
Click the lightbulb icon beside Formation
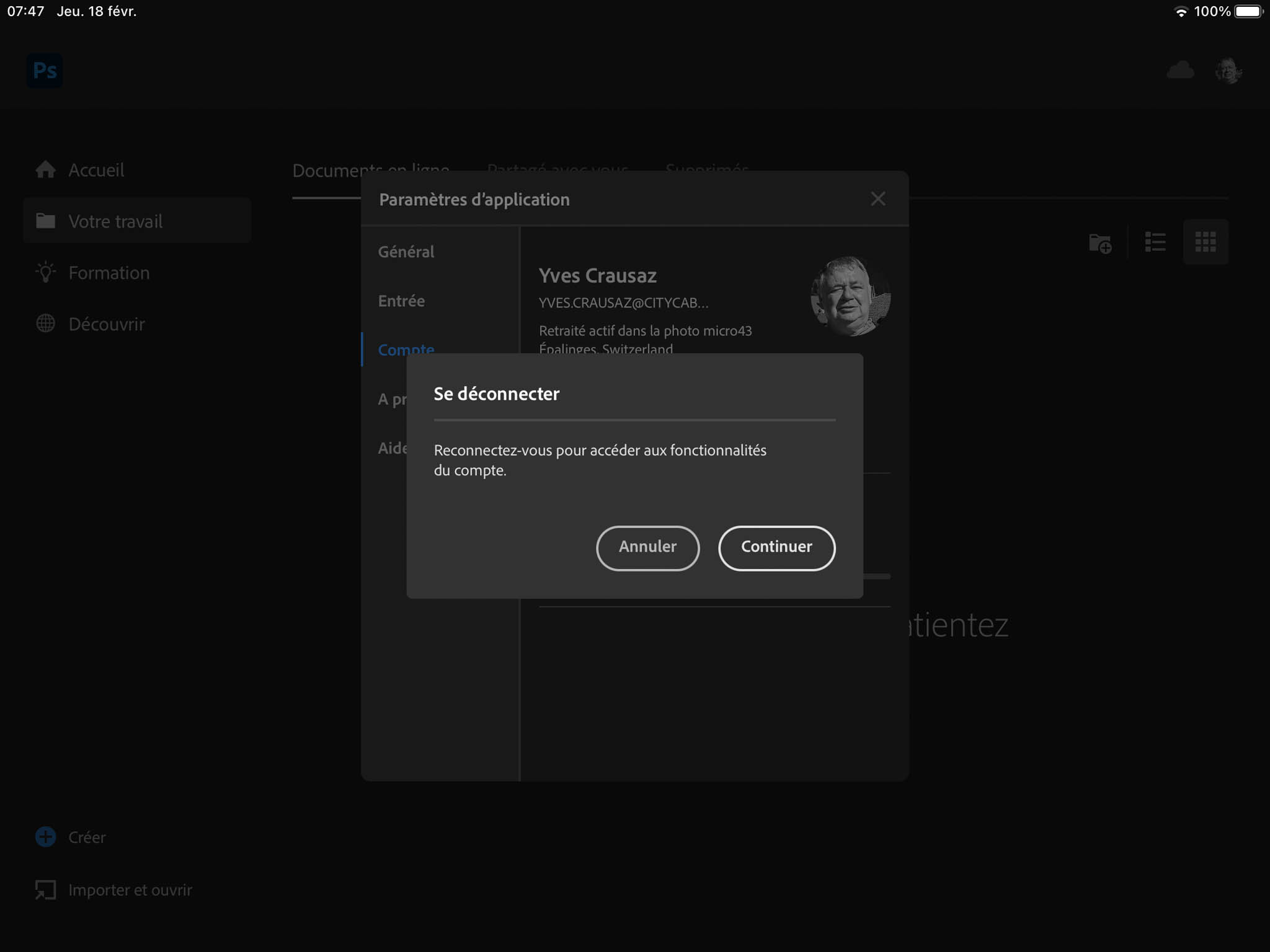pos(45,272)
